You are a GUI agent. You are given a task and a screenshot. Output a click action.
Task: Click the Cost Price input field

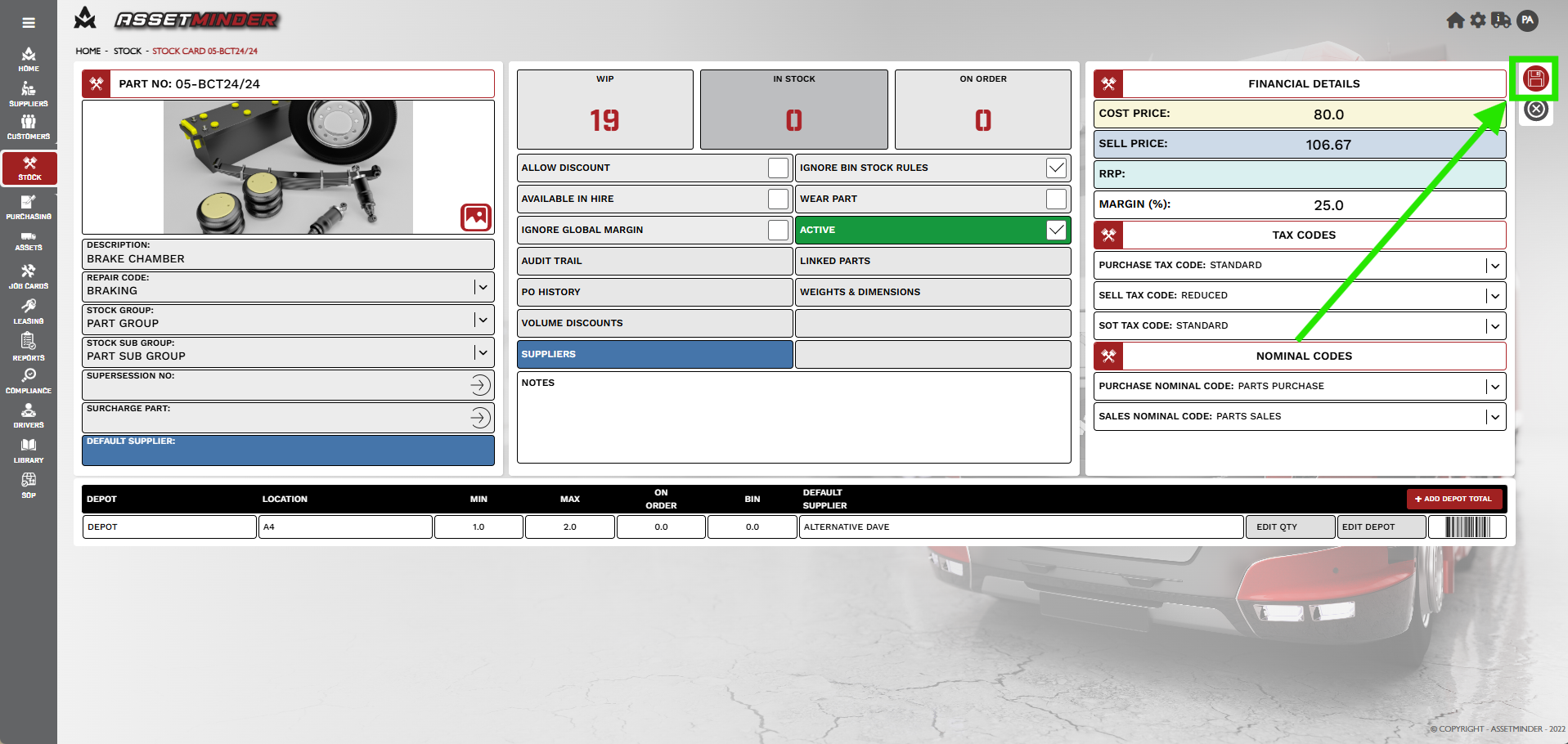(1327, 114)
